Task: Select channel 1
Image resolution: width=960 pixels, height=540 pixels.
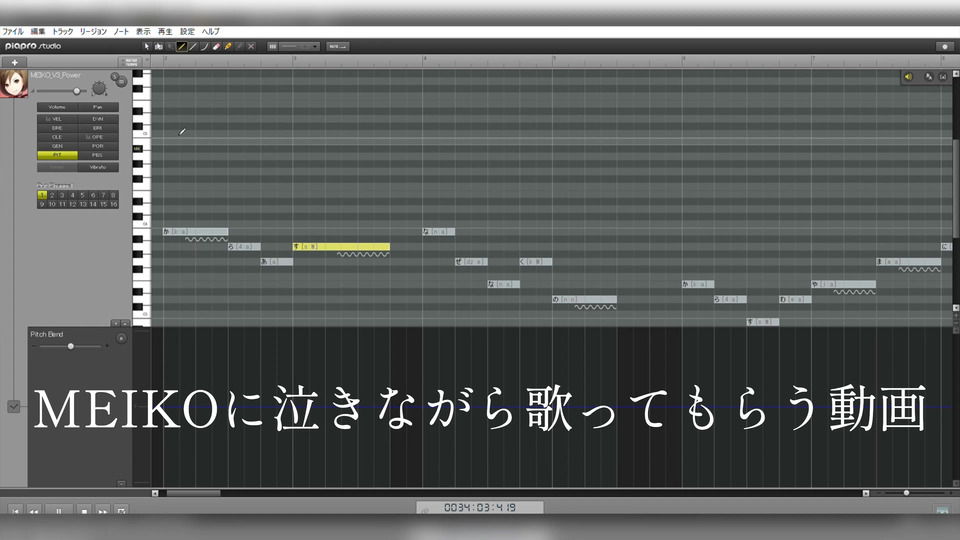Action: pyautogui.click(x=42, y=195)
